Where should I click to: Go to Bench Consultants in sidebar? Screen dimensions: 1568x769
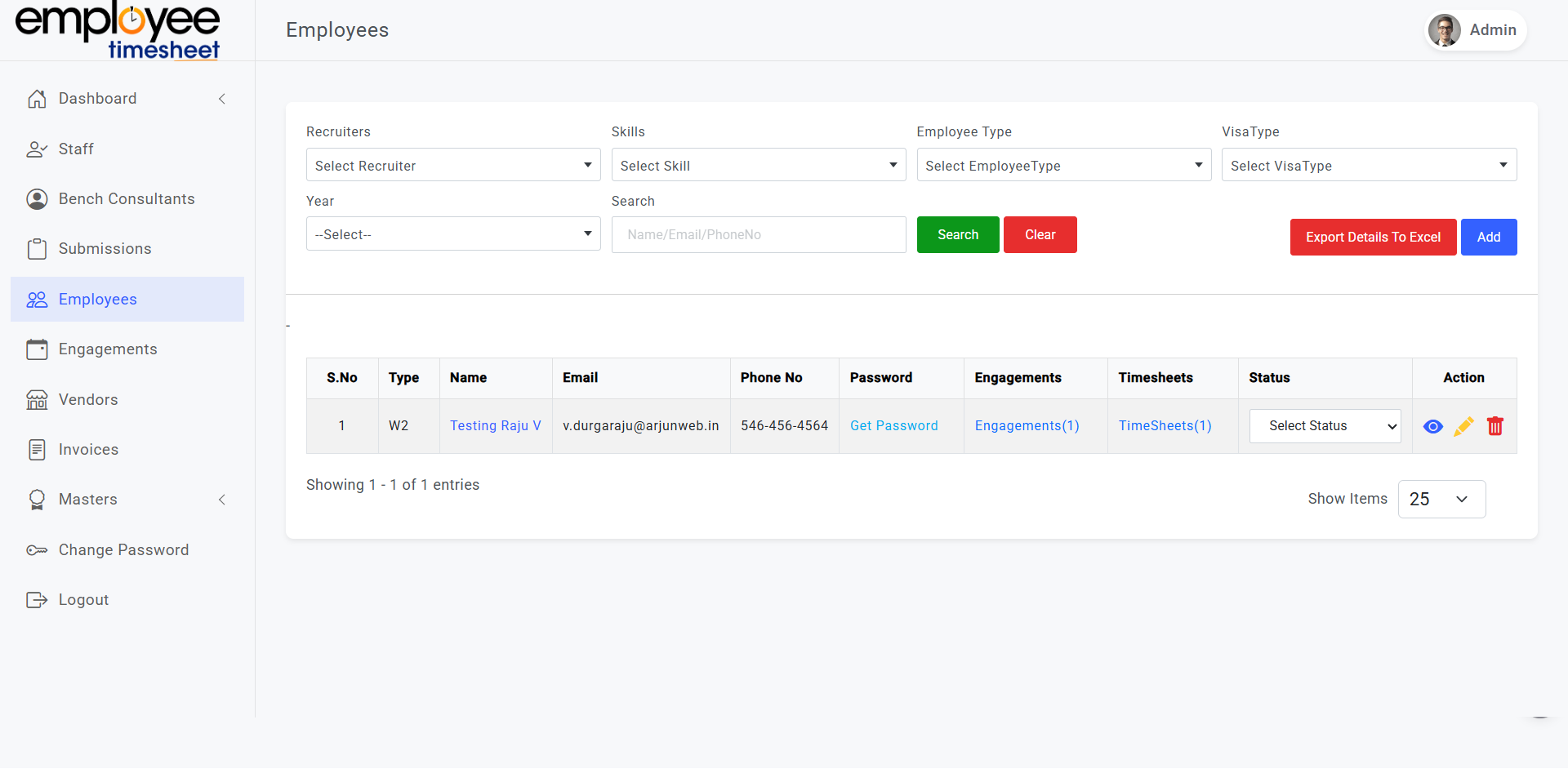(x=127, y=199)
